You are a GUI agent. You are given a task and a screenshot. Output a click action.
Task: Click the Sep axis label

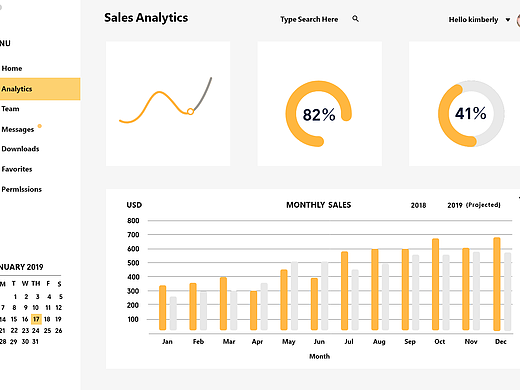coord(410,342)
